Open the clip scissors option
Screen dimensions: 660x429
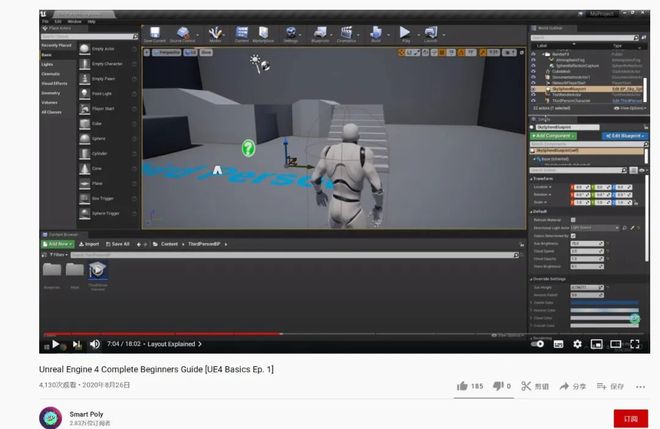(x=535, y=386)
